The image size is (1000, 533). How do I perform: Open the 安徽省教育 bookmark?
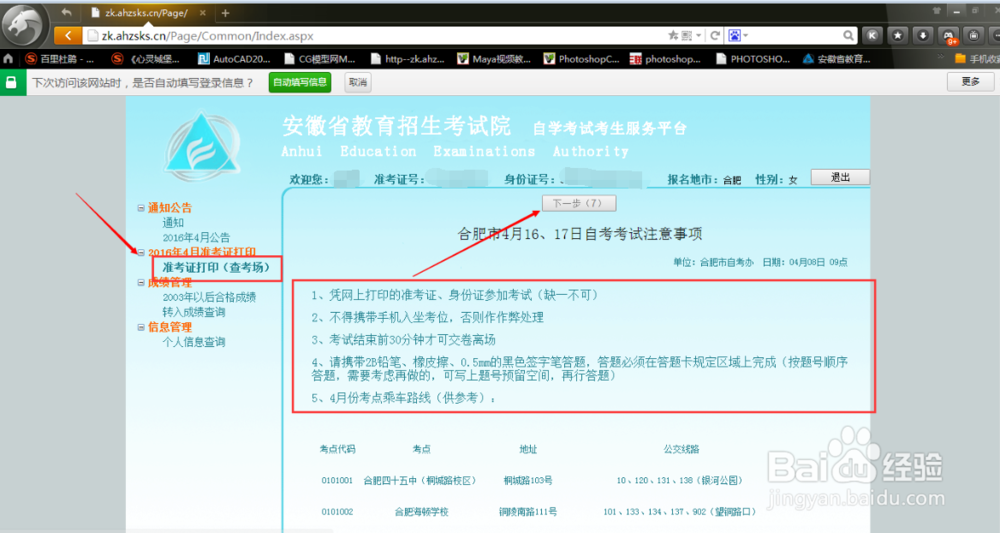click(x=836, y=59)
